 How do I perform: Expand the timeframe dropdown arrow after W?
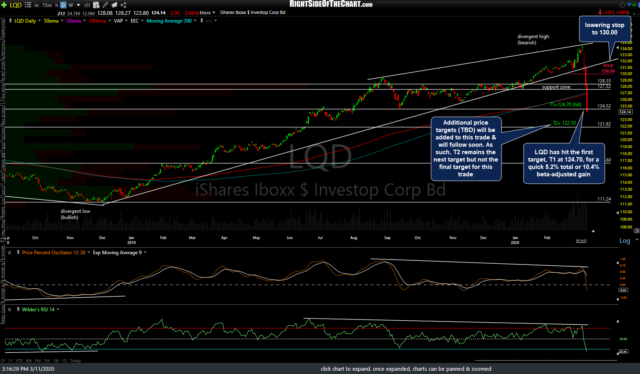[x=78, y=5]
